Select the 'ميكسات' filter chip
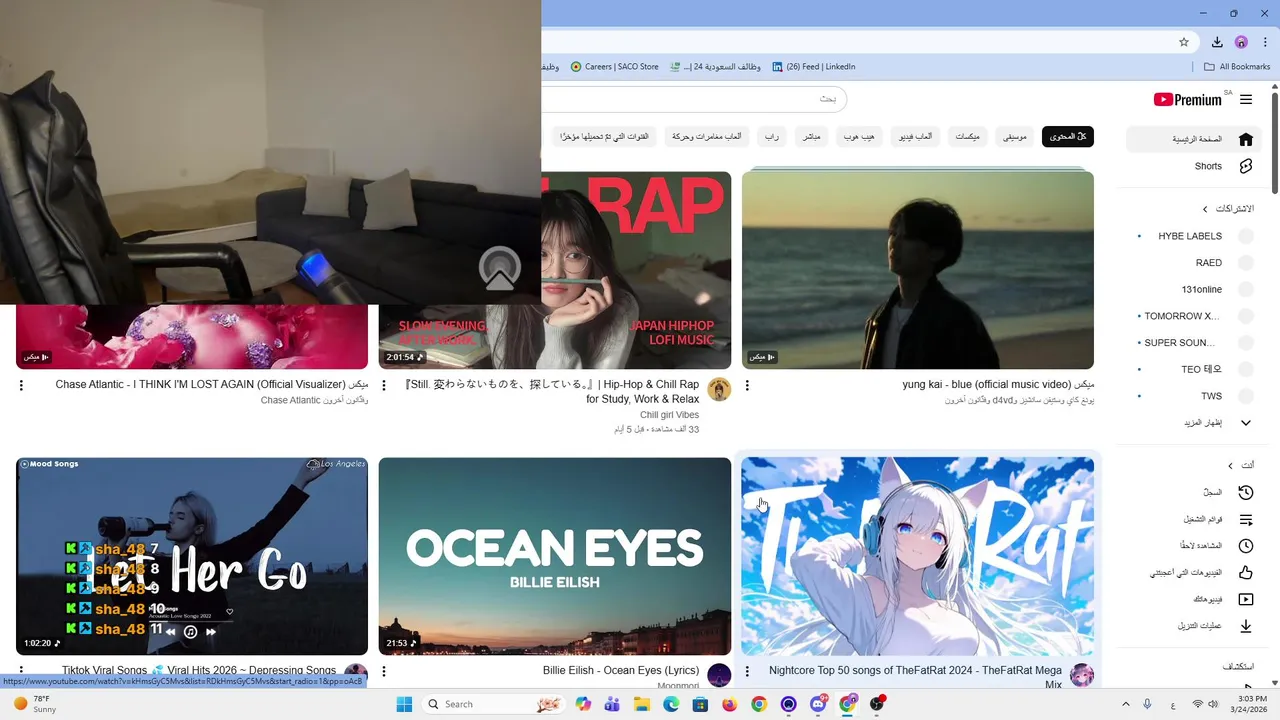Screen dimensions: 1280x720 point(967,136)
